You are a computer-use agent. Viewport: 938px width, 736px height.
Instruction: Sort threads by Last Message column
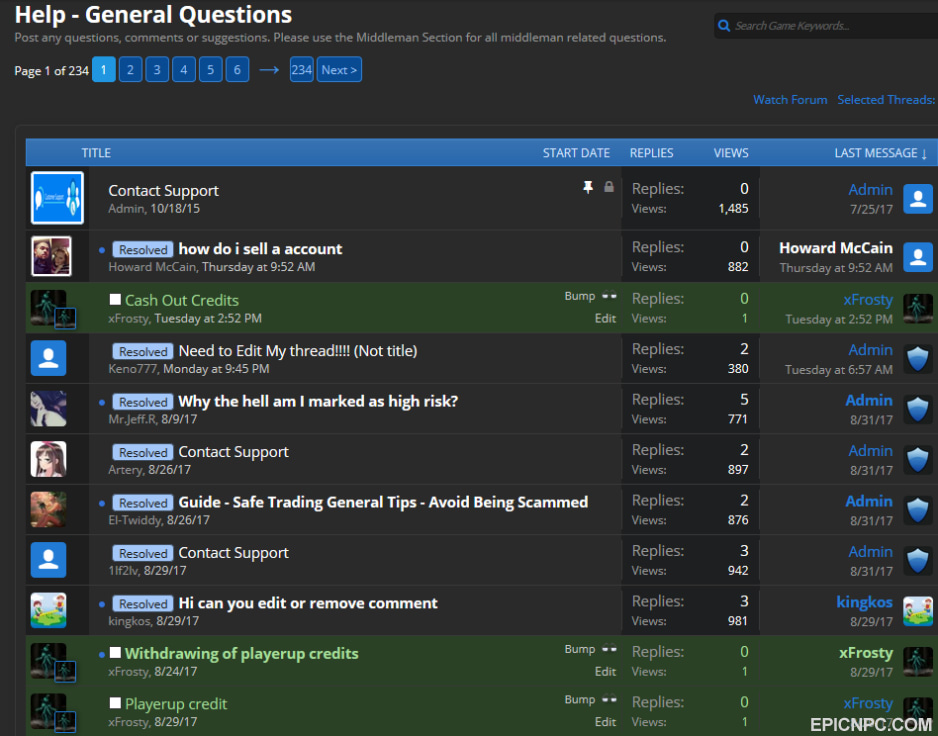click(x=881, y=153)
